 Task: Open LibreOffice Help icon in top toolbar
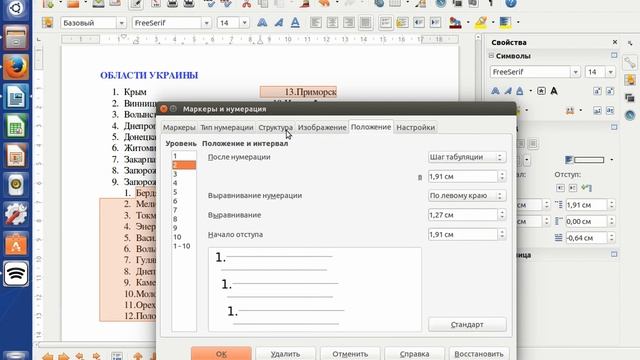point(511,4)
